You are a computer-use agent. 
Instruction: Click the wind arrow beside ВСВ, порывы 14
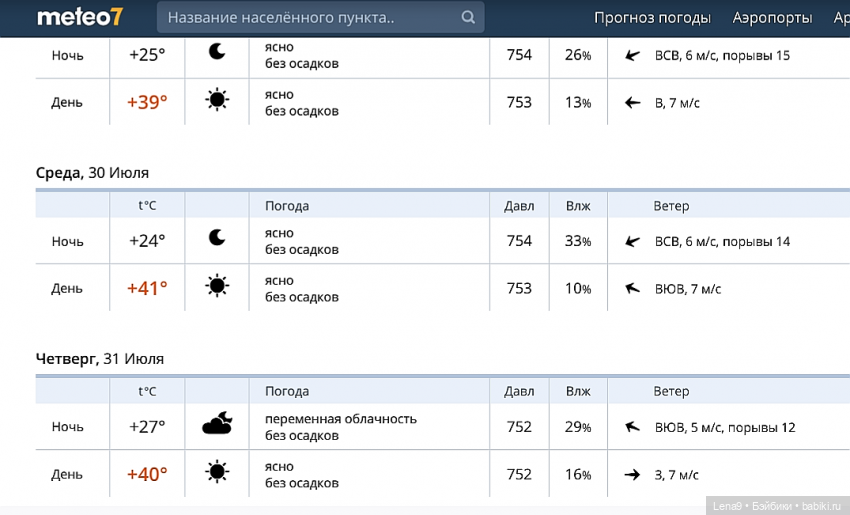pos(632,241)
